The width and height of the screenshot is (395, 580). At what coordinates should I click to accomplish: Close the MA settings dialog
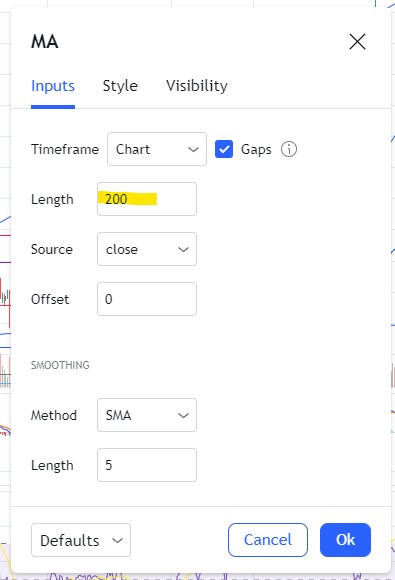pyautogui.click(x=357, y=41)
